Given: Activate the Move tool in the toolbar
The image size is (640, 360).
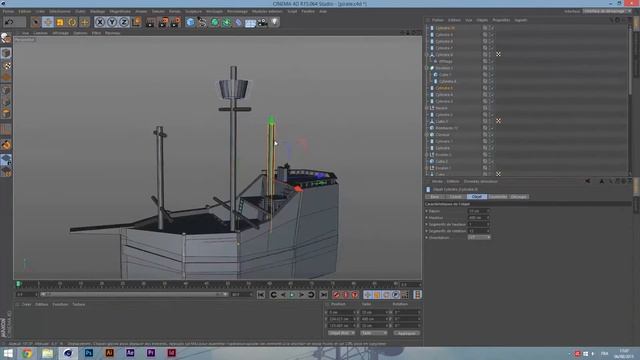Looking at the screenshot, I should 48,22.
